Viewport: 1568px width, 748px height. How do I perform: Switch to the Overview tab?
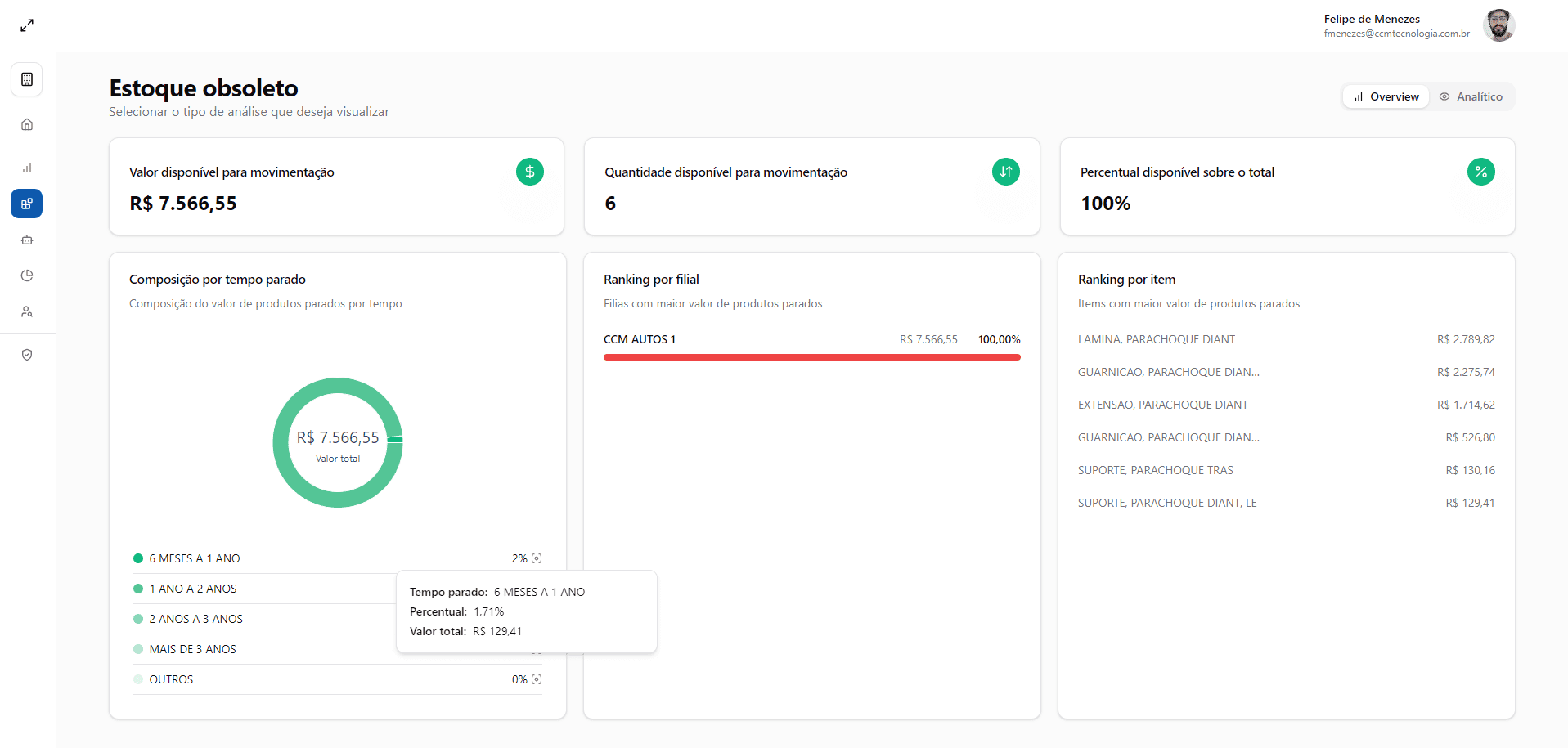(x=1386, y=96)
